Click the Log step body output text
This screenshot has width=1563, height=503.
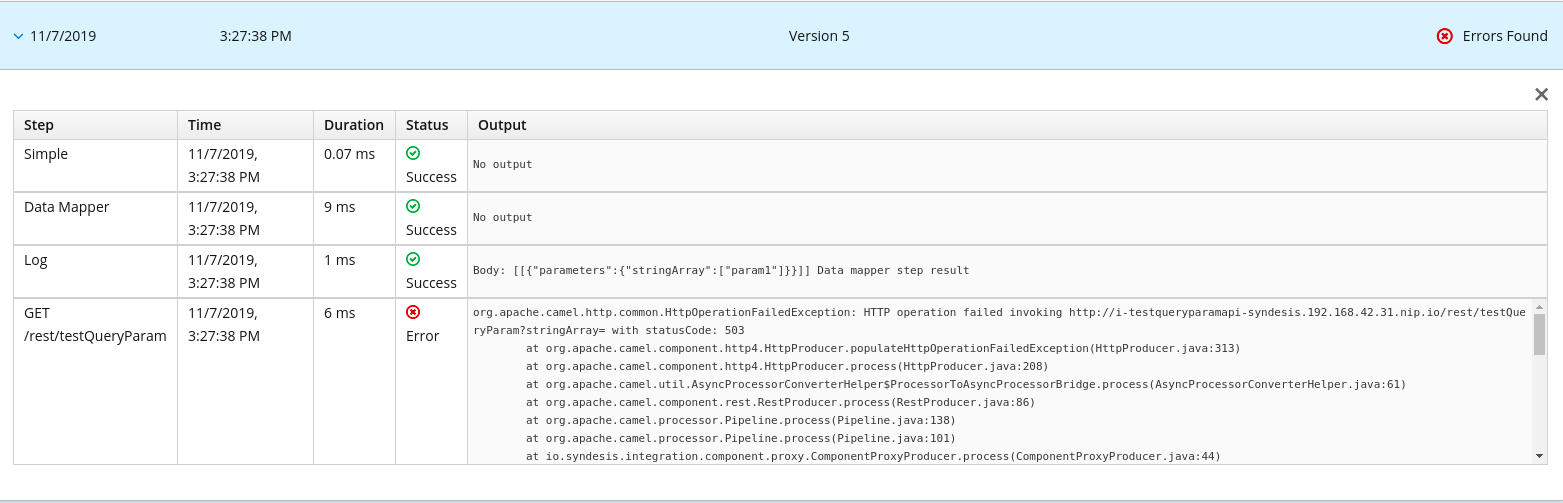pos(720,270)
